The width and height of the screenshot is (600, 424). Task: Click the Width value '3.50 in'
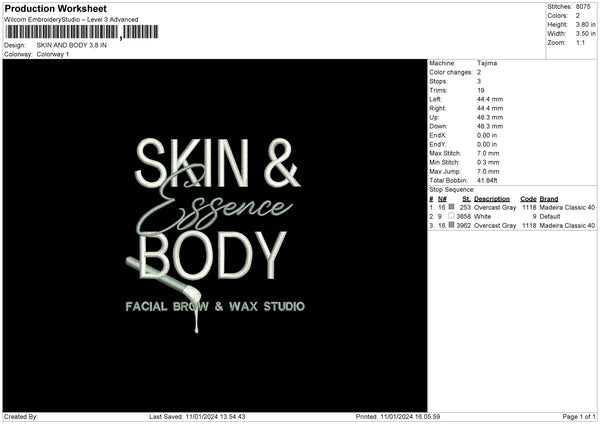tap(585, 34)
